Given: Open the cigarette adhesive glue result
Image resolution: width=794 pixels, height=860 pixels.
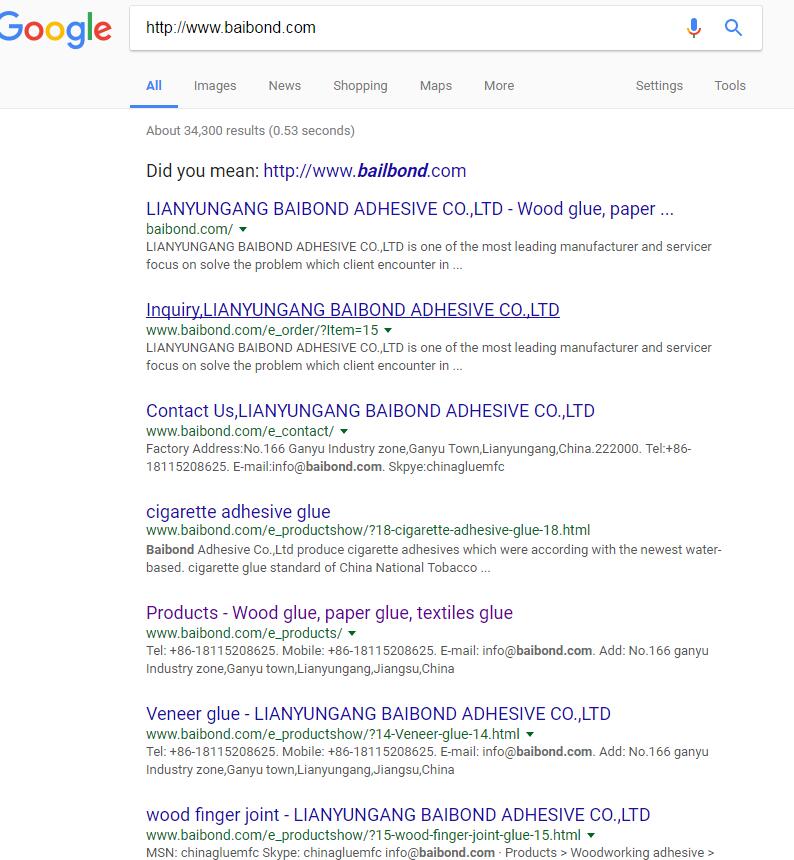Looking at the screenshot, I should pos(238,512).
